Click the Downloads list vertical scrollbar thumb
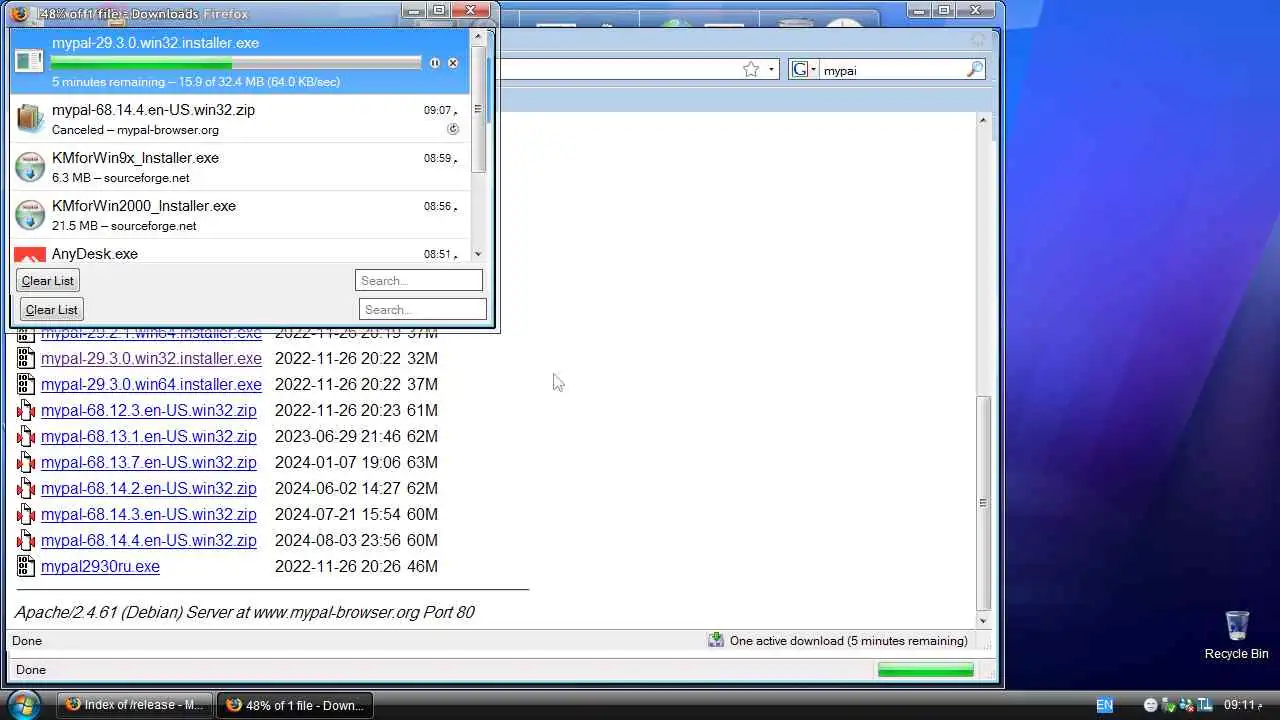The height and width of the screenshot is (720, 1280). pos(478,108)
